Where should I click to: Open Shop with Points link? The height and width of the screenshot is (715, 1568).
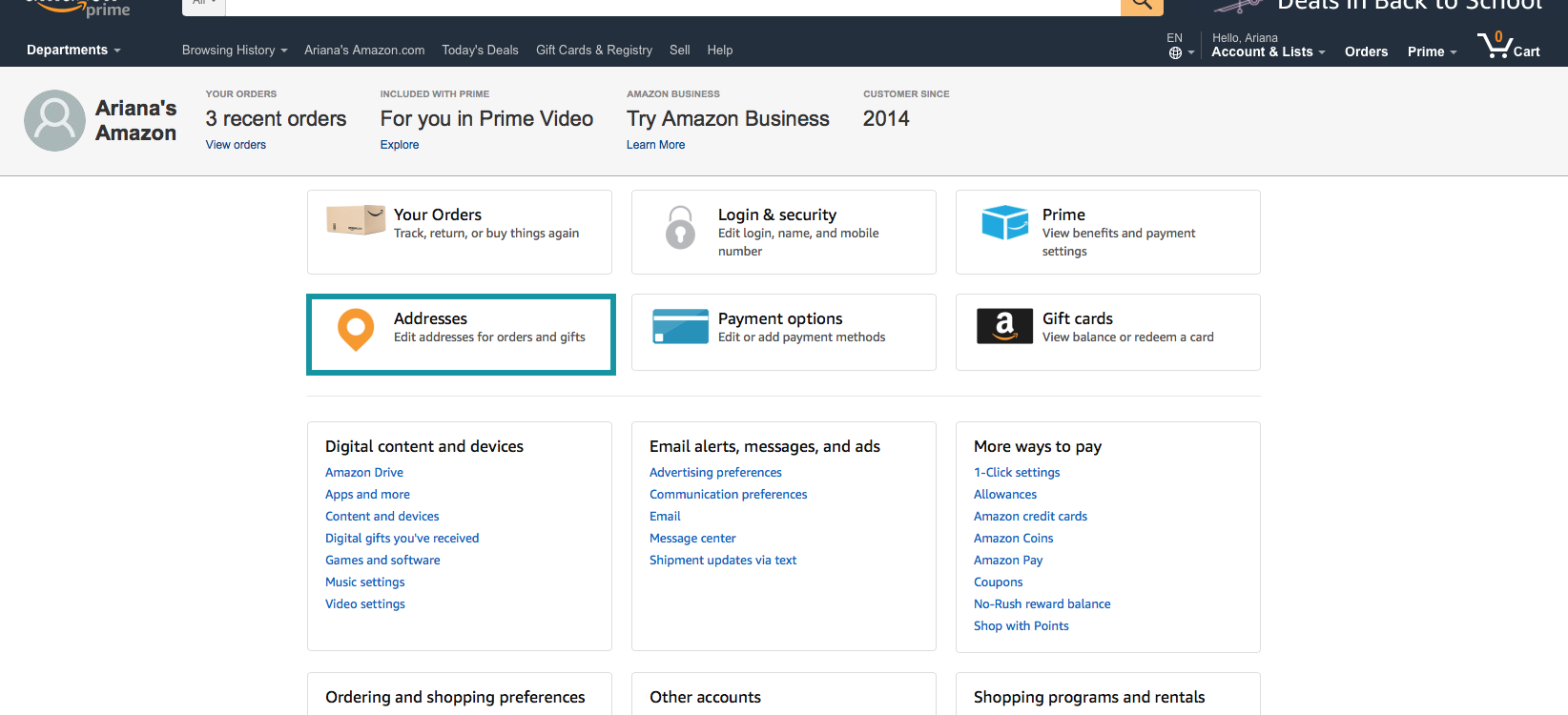tap(1021, 625)
